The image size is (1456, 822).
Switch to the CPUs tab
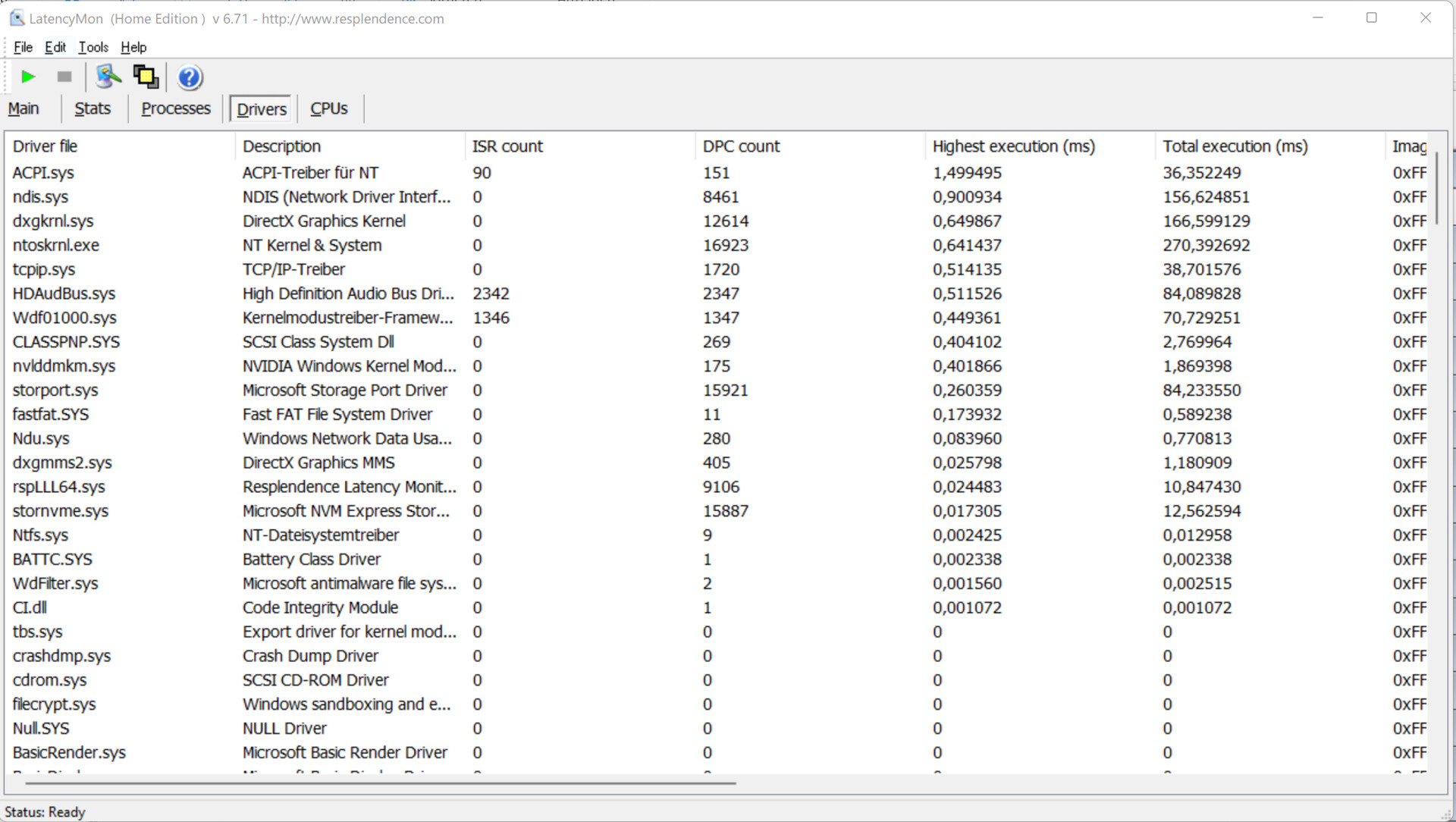(x=328, y=108)
